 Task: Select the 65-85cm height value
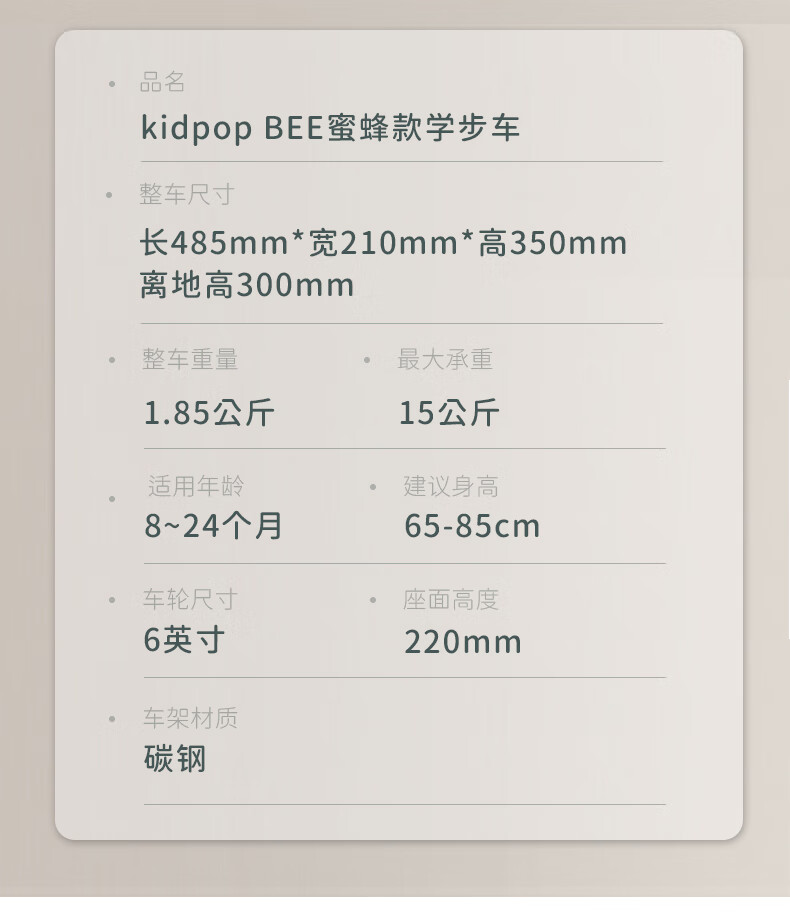click(472, 526)
